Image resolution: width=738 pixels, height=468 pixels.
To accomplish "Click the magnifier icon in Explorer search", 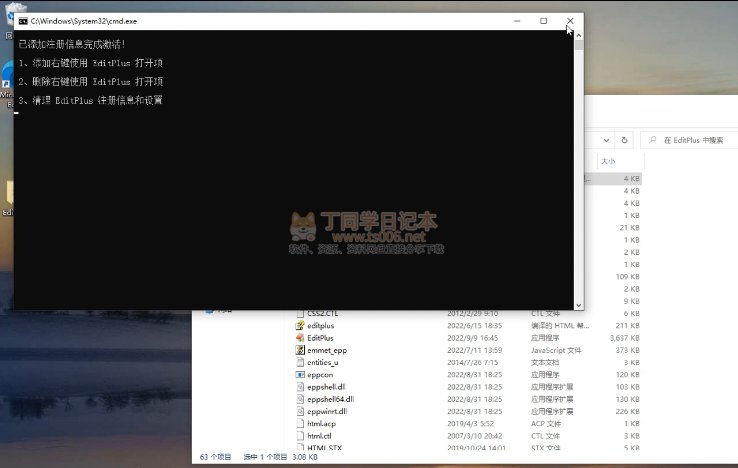I will point(652,140).
